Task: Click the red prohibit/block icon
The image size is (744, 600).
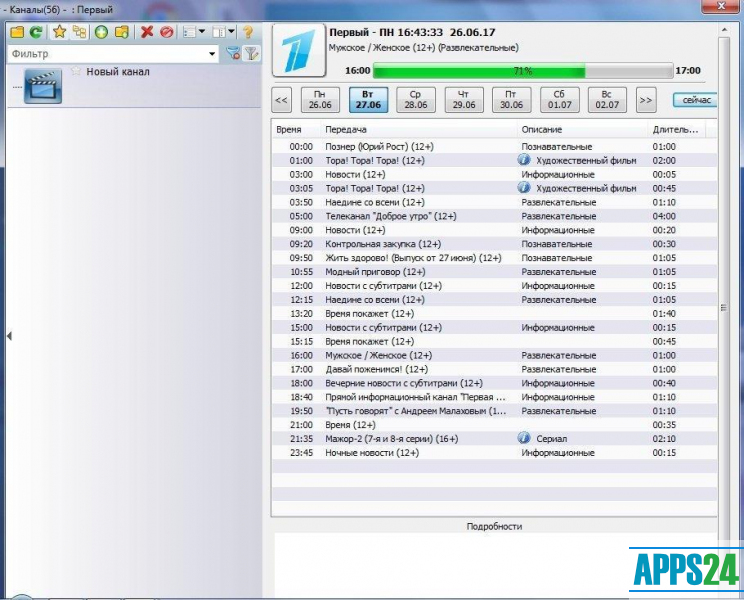Action: point(167,32)
